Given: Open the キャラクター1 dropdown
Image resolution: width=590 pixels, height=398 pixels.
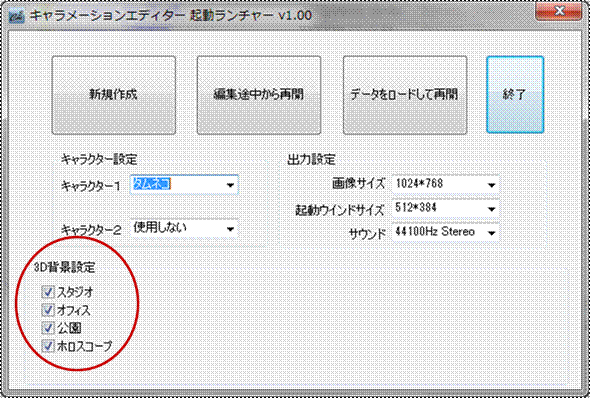Looking at the screenshot, I should (x=184, y=184).
